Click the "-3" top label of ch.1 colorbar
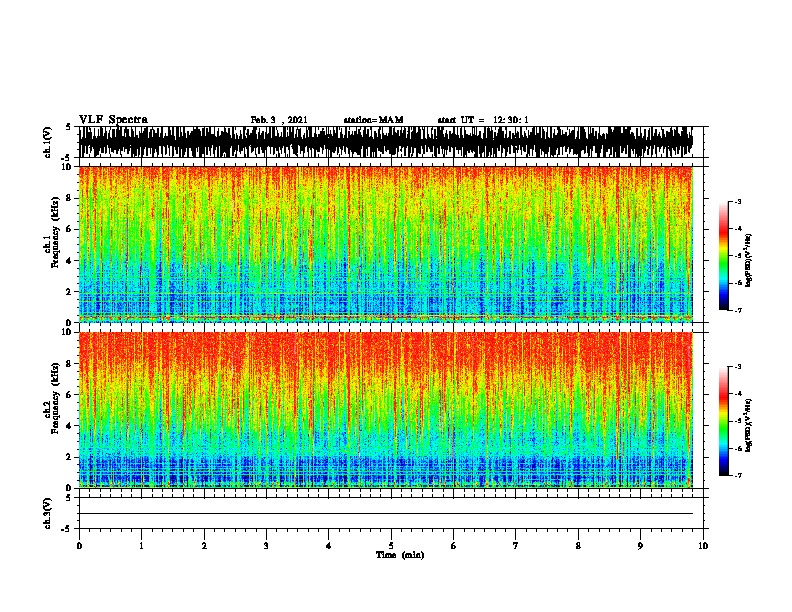Image resolution: width=792 pixels, height=612 pixels. pos(738,201)
